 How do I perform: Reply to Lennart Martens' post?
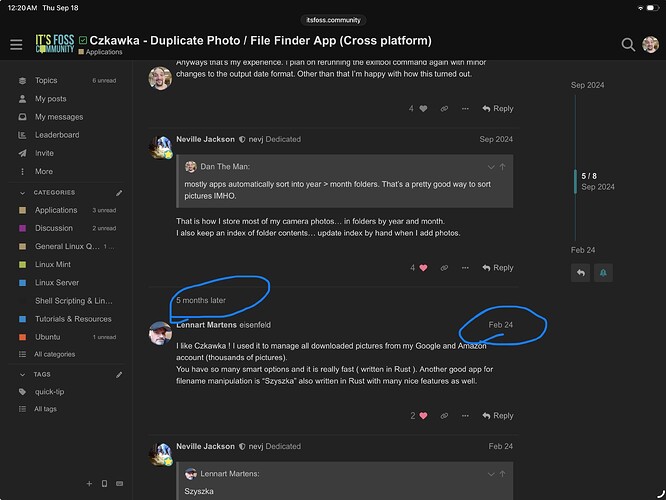point(497,416)
